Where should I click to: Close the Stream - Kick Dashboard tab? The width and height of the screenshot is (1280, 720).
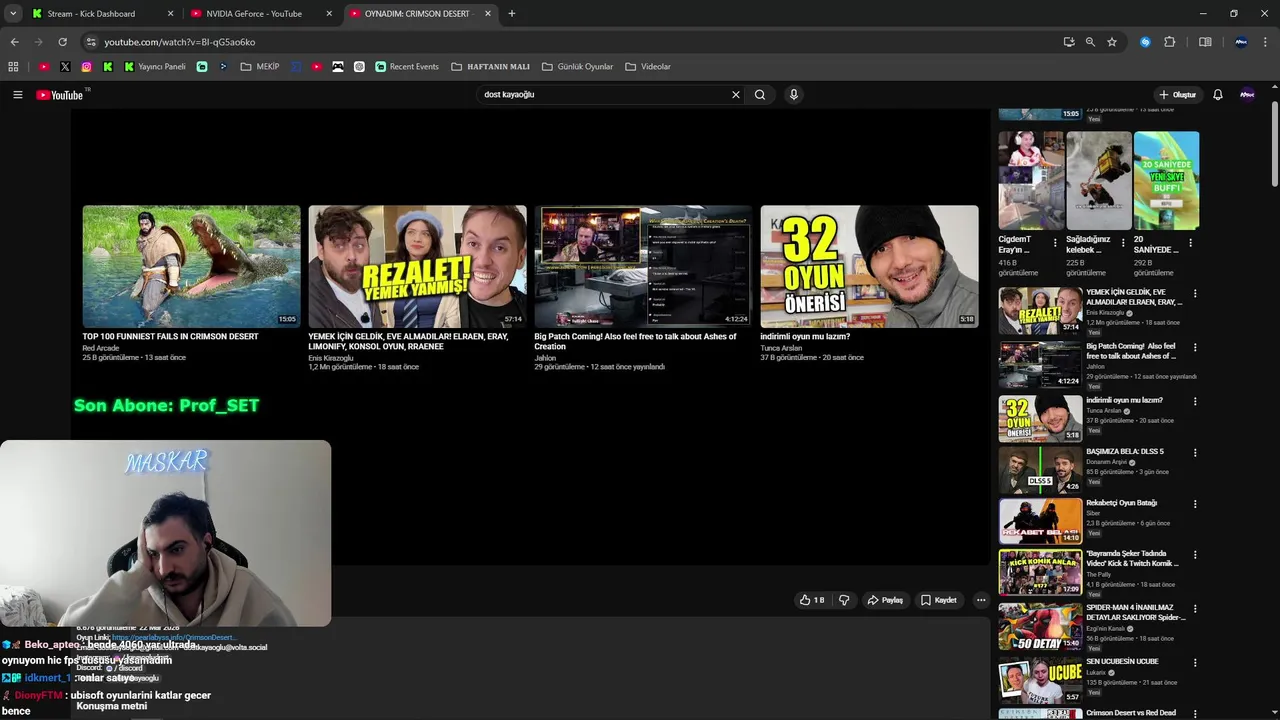tap(170, 14)
